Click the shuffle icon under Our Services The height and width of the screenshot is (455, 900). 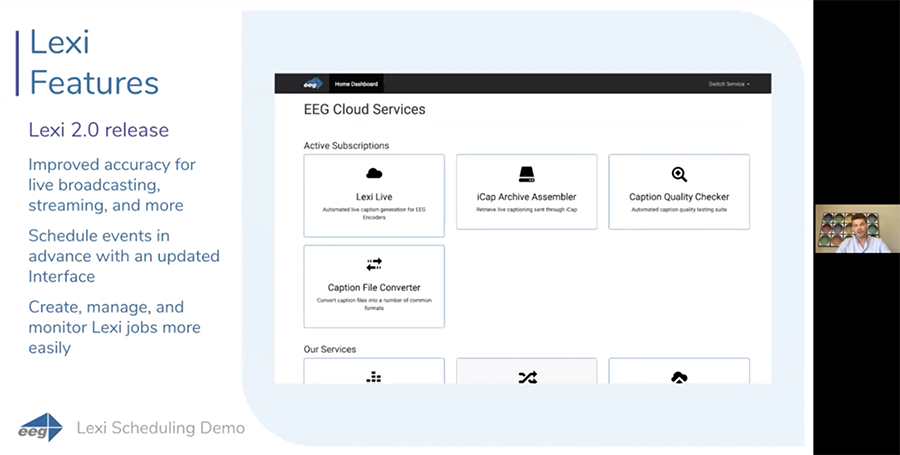(526, 377)
